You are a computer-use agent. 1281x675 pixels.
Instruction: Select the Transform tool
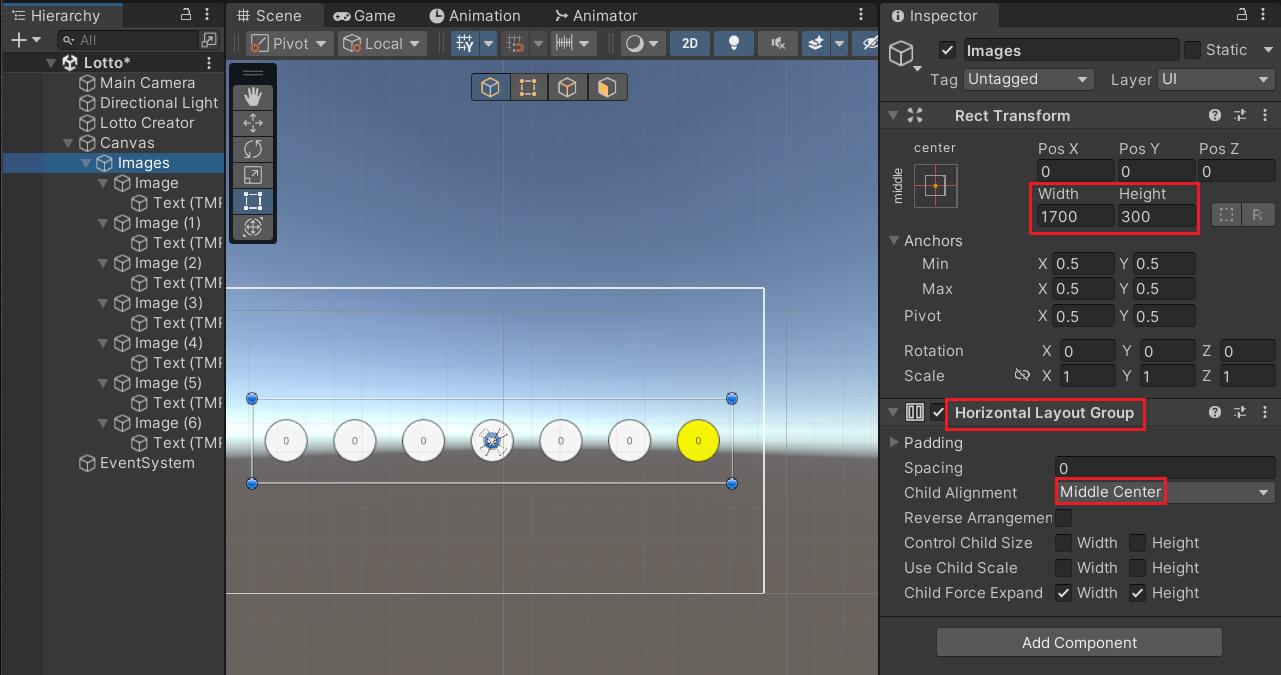tap(253, 227)
